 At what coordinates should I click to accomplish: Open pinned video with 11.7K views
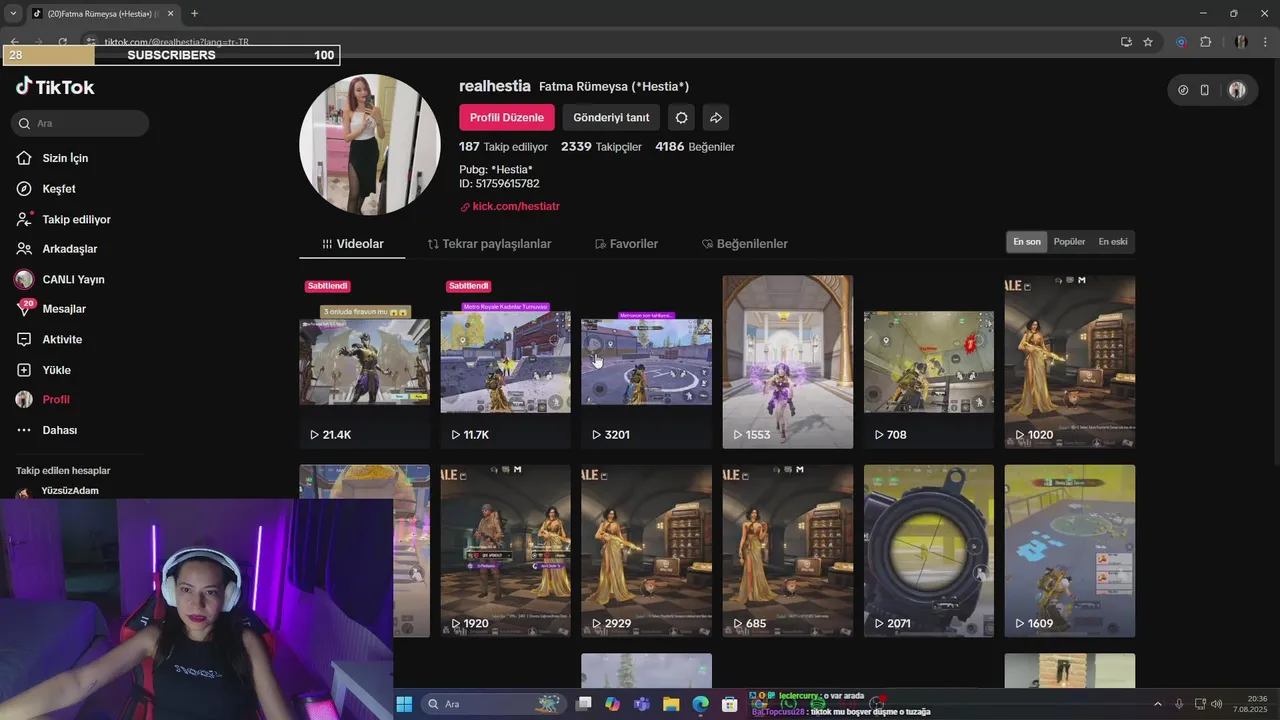tap(506, 362)
